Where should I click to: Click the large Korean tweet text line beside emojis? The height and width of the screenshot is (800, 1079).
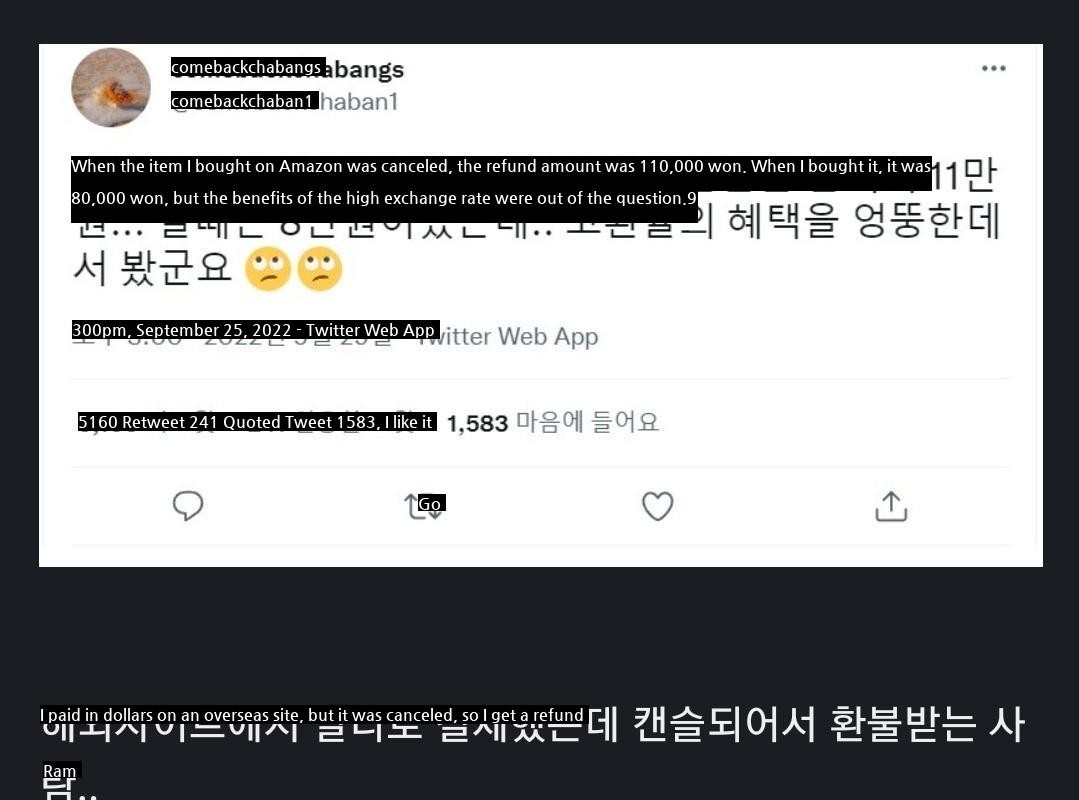pyautogui.click(x=152, y=268)
